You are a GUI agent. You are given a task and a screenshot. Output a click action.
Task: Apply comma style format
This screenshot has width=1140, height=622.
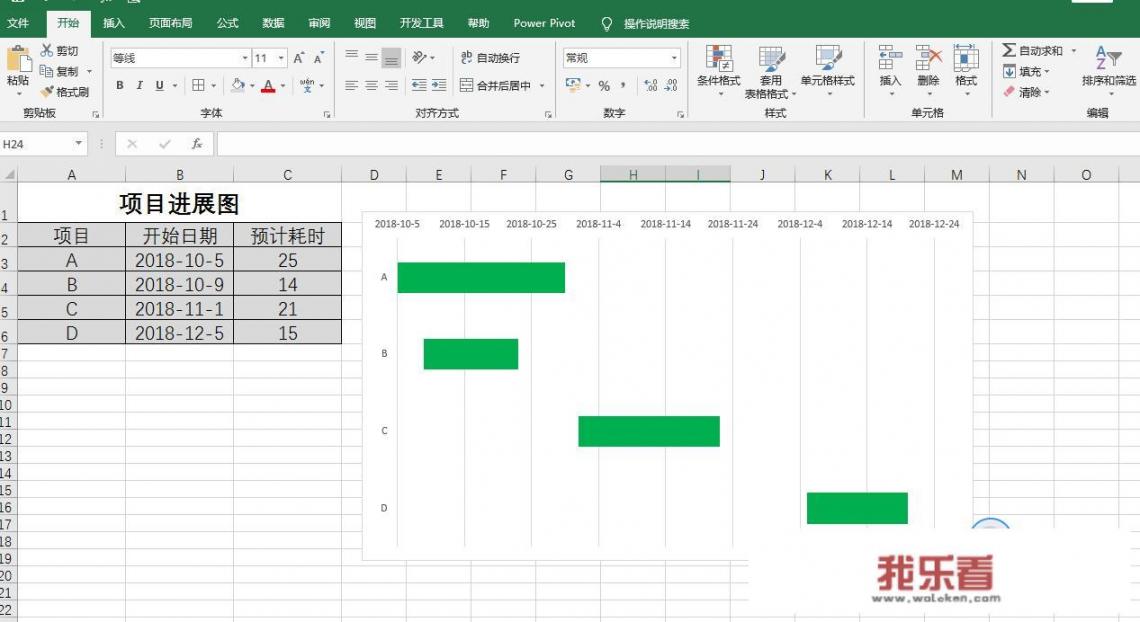click(624, 86)
